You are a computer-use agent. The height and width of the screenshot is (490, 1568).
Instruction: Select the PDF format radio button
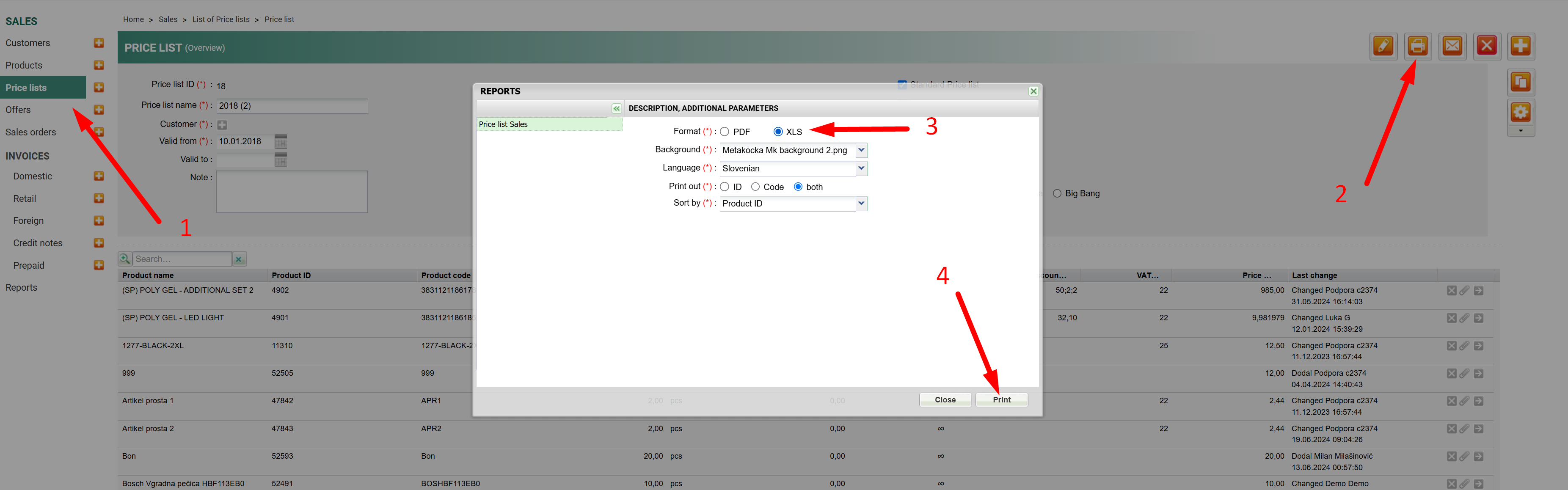pos(725,132)
